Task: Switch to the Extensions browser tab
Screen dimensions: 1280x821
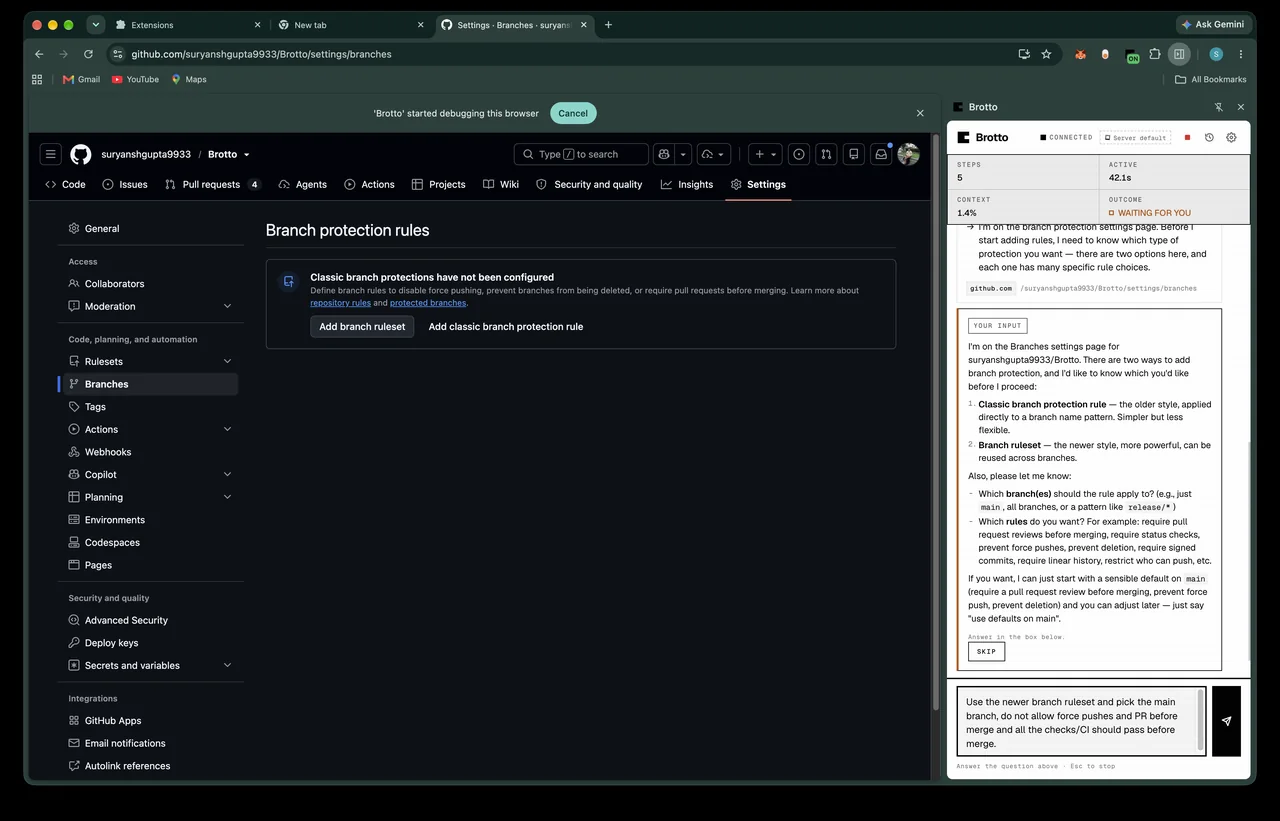Action: [186, 25]
